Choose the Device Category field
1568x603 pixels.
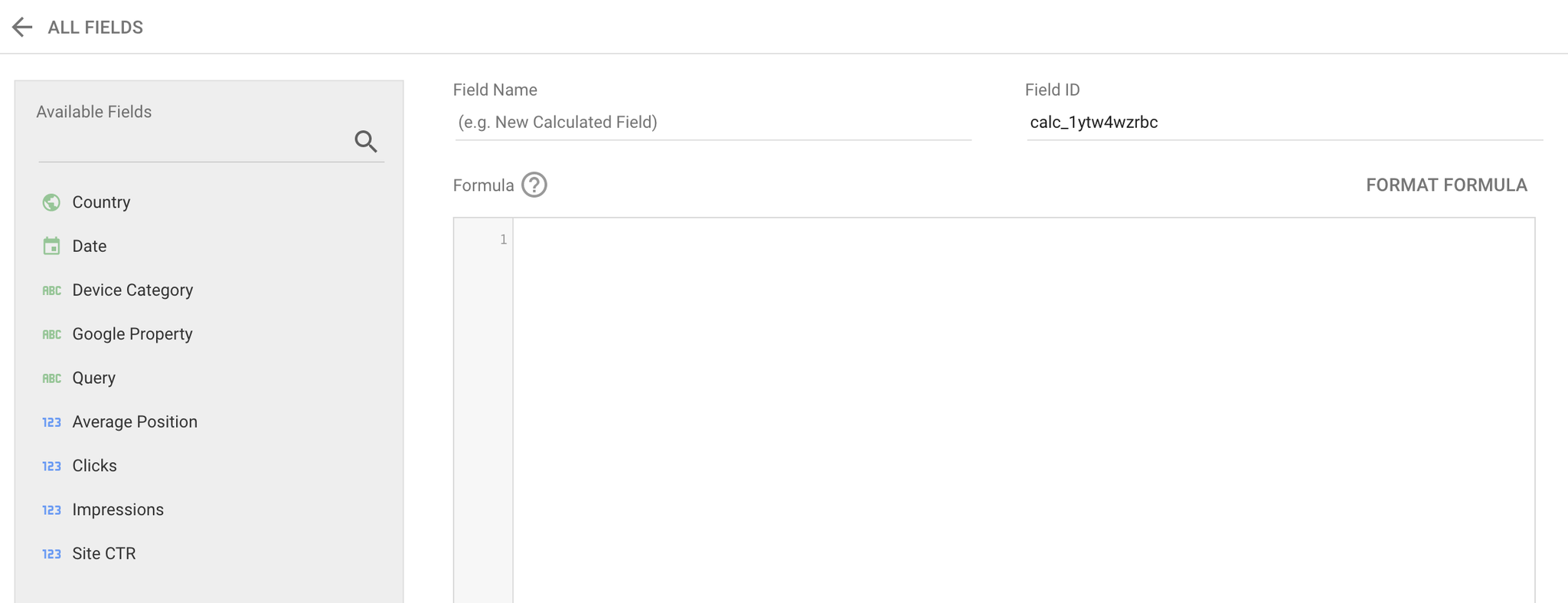point(132,290)
